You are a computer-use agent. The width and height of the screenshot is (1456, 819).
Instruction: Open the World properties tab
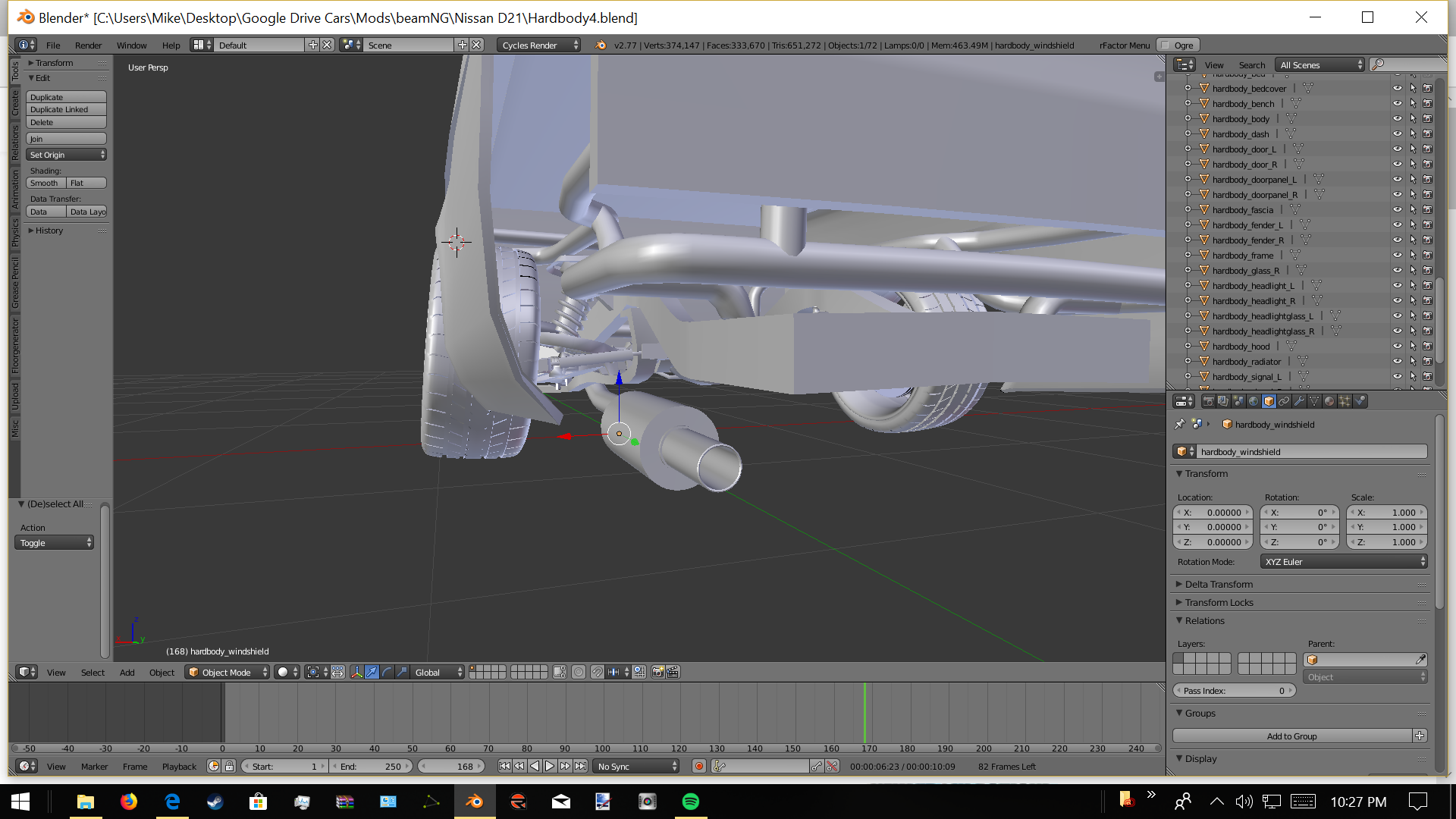1254,401
